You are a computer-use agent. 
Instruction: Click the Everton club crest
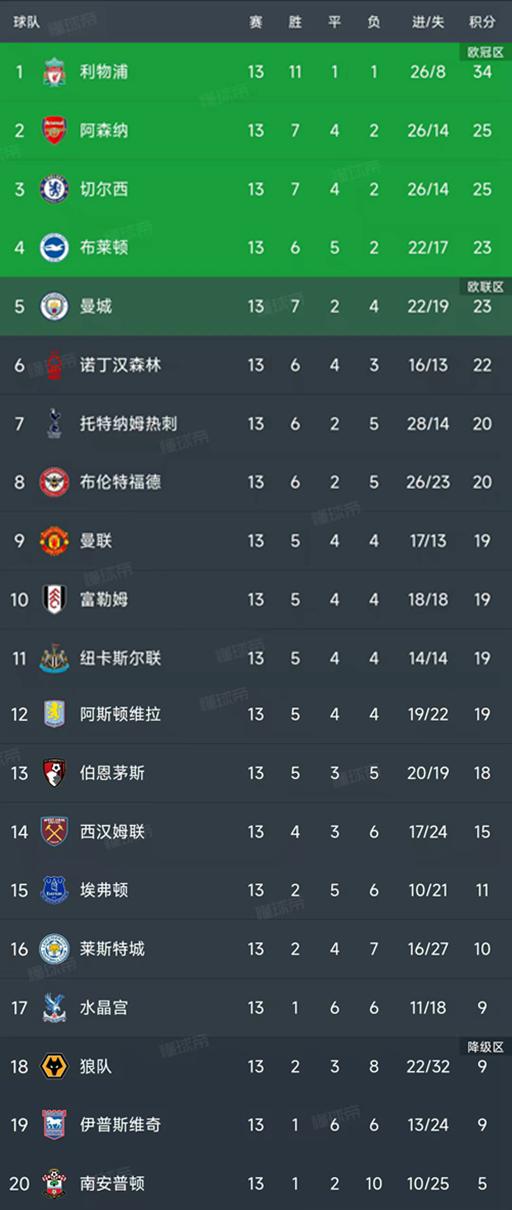pyautogui.click(x=54, y=890)
